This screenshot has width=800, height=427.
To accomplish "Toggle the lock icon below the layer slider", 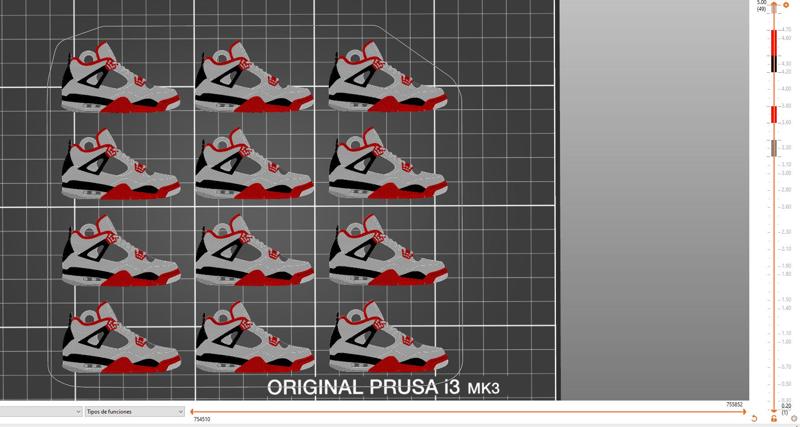I will coord(774,418).
